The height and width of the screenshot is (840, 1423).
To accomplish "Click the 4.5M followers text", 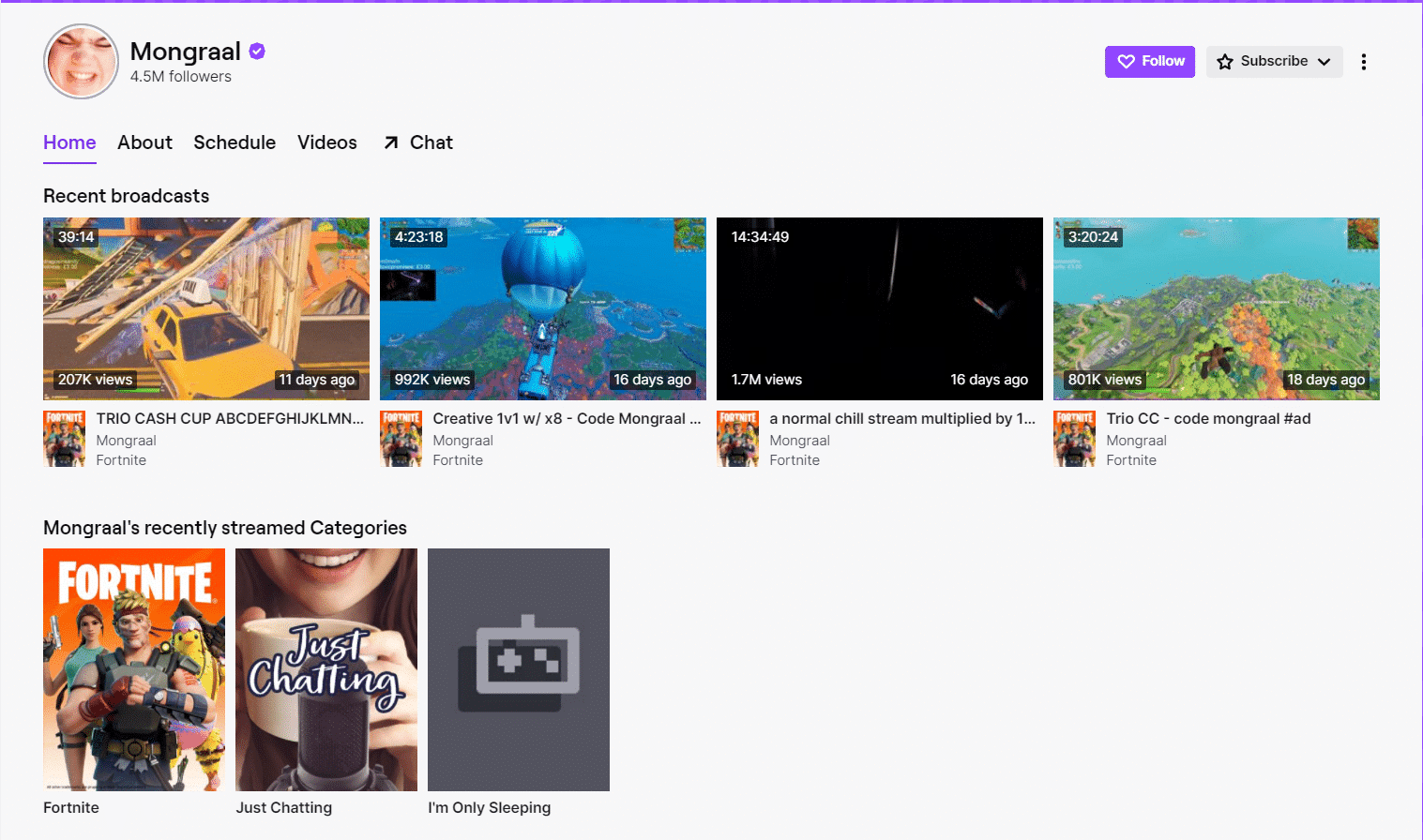I will click(181, 77).
